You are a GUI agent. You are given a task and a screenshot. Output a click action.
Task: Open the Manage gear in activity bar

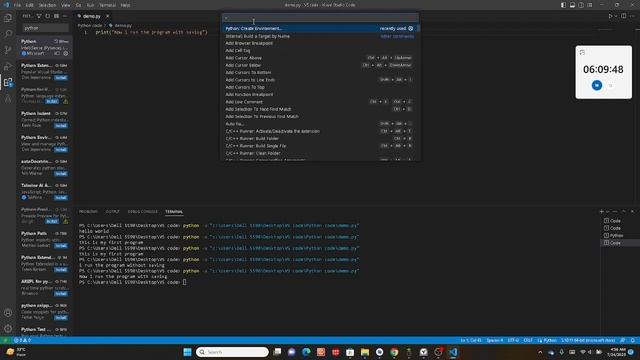click(8, 329)
